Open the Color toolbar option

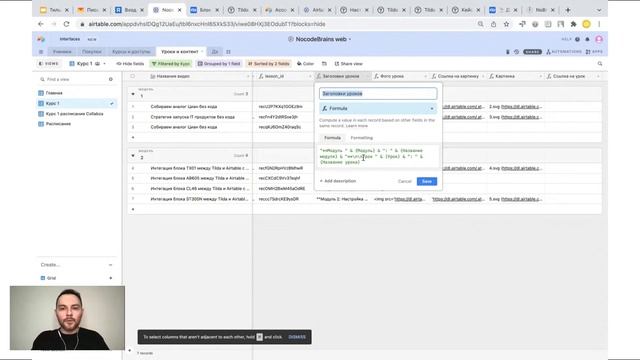pos(305,64)
